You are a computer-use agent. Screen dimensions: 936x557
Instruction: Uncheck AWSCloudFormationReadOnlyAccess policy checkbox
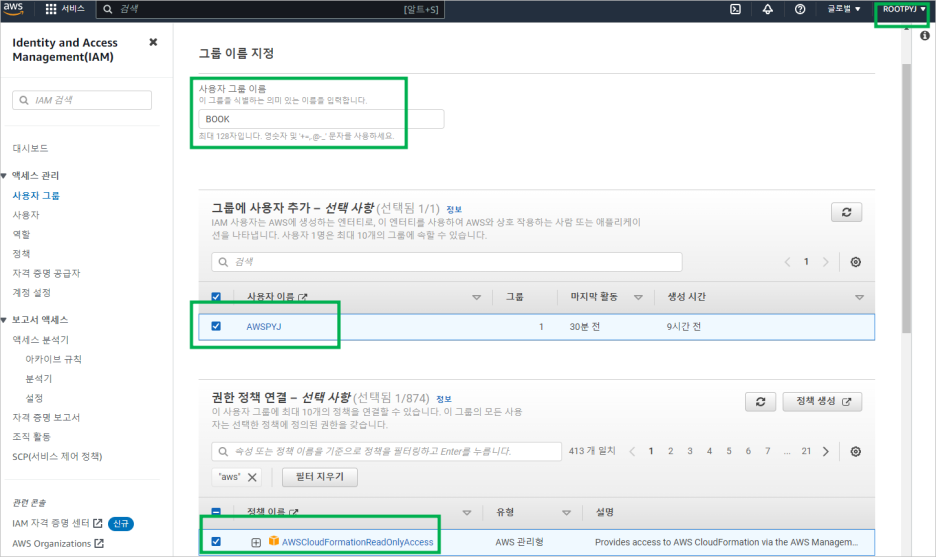point(216,541)
